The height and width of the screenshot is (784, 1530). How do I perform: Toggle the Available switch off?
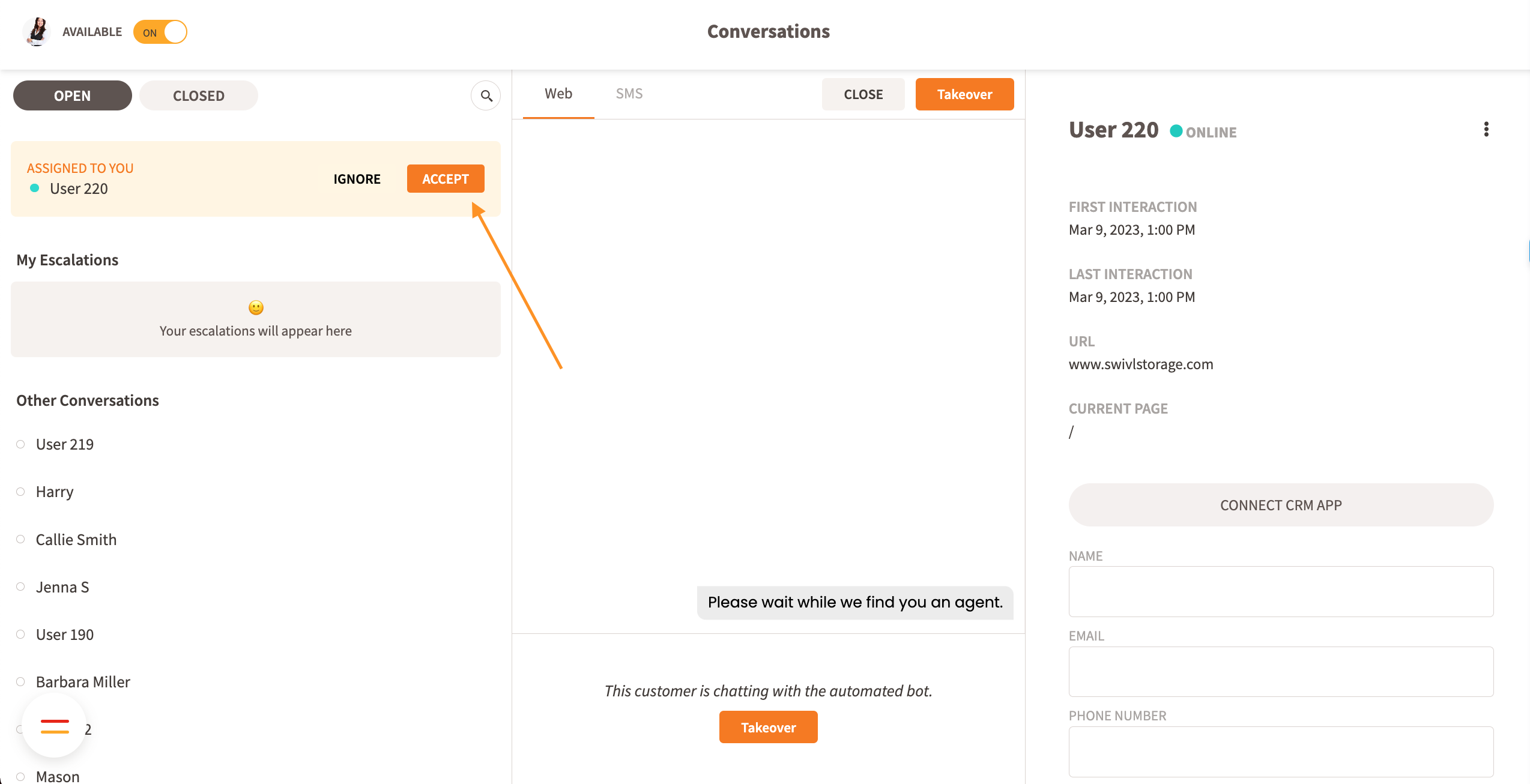pyautogui.click(x=160, y=32)
